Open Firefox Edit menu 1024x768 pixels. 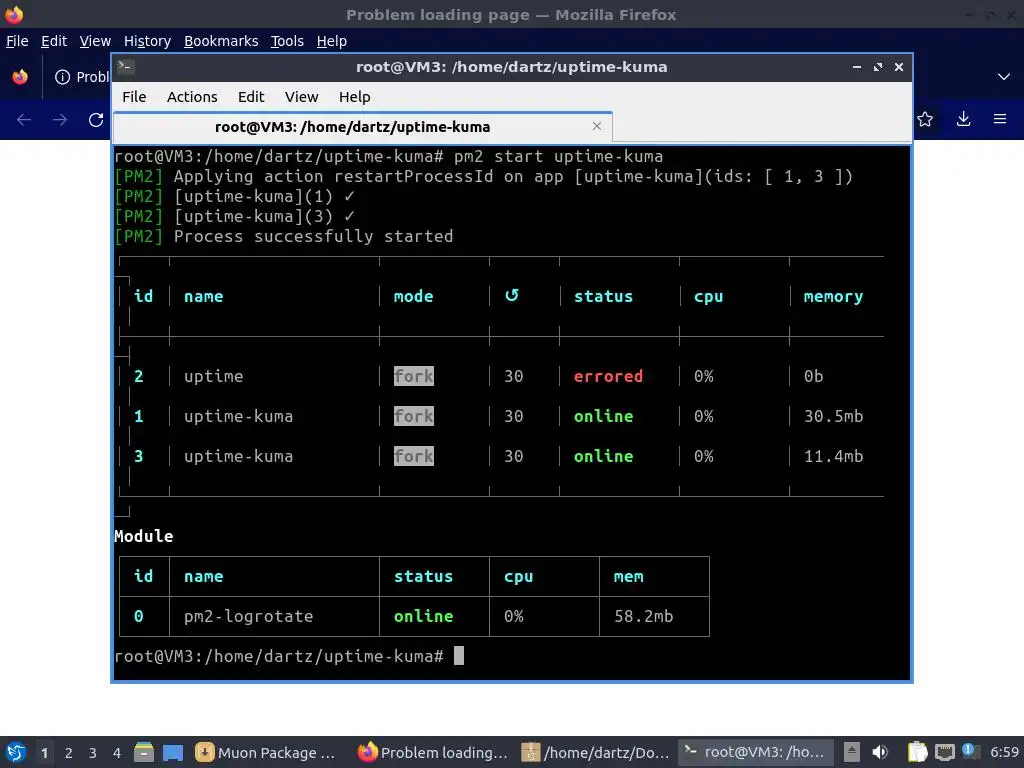coord(54,41)
